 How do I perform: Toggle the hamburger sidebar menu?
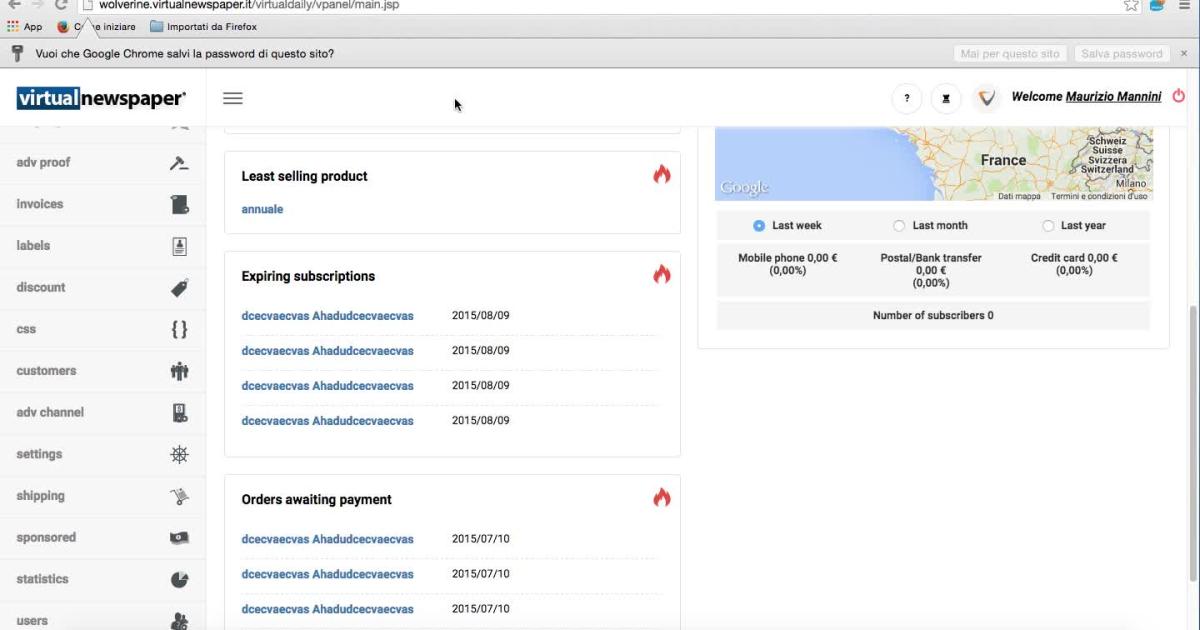click(x=232, y=98)
